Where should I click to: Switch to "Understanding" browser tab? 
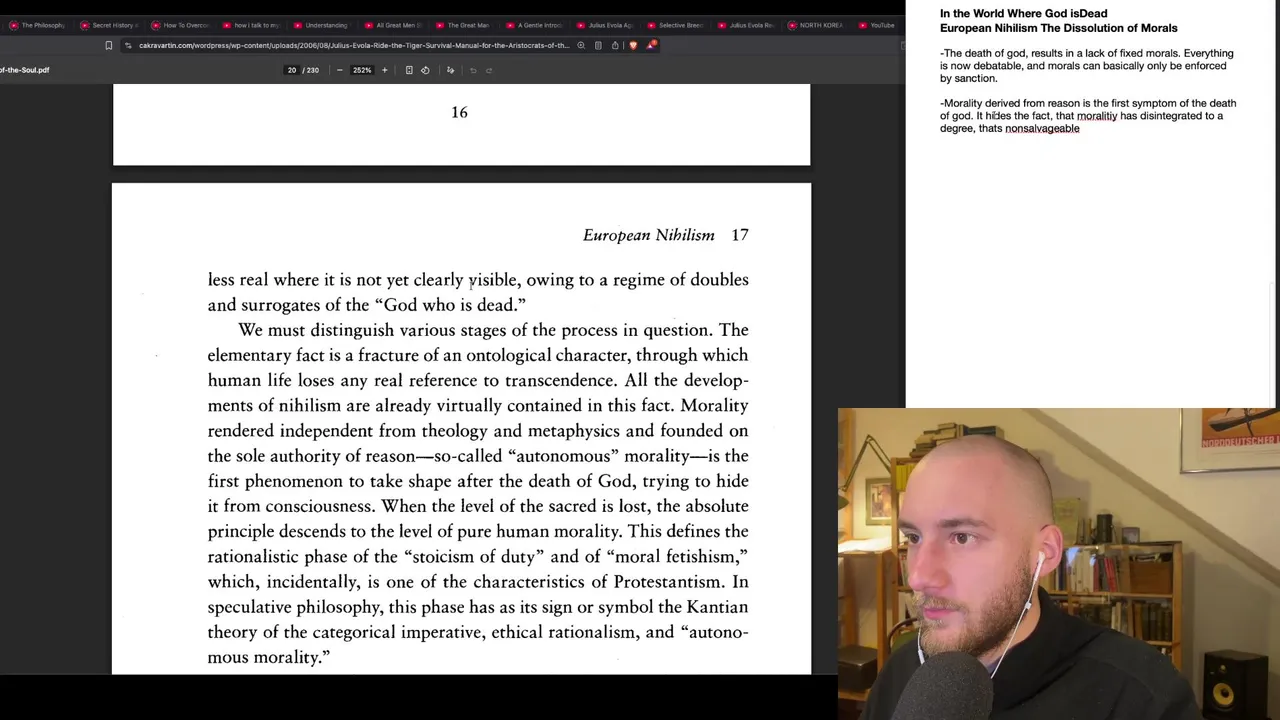[x=321, y=25]
